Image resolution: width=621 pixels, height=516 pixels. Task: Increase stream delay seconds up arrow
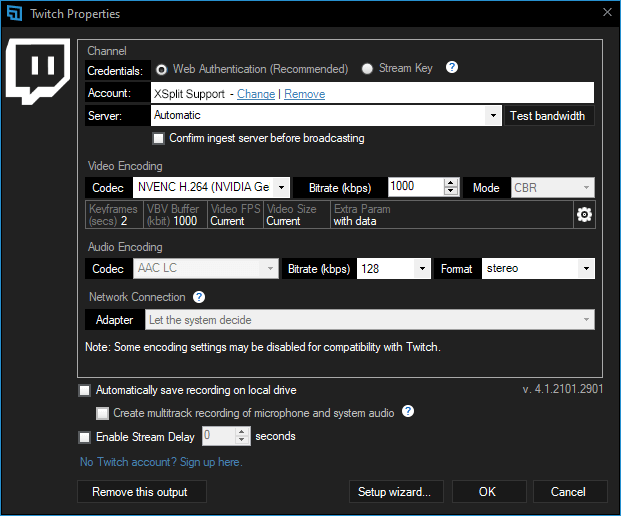[242, 431]
